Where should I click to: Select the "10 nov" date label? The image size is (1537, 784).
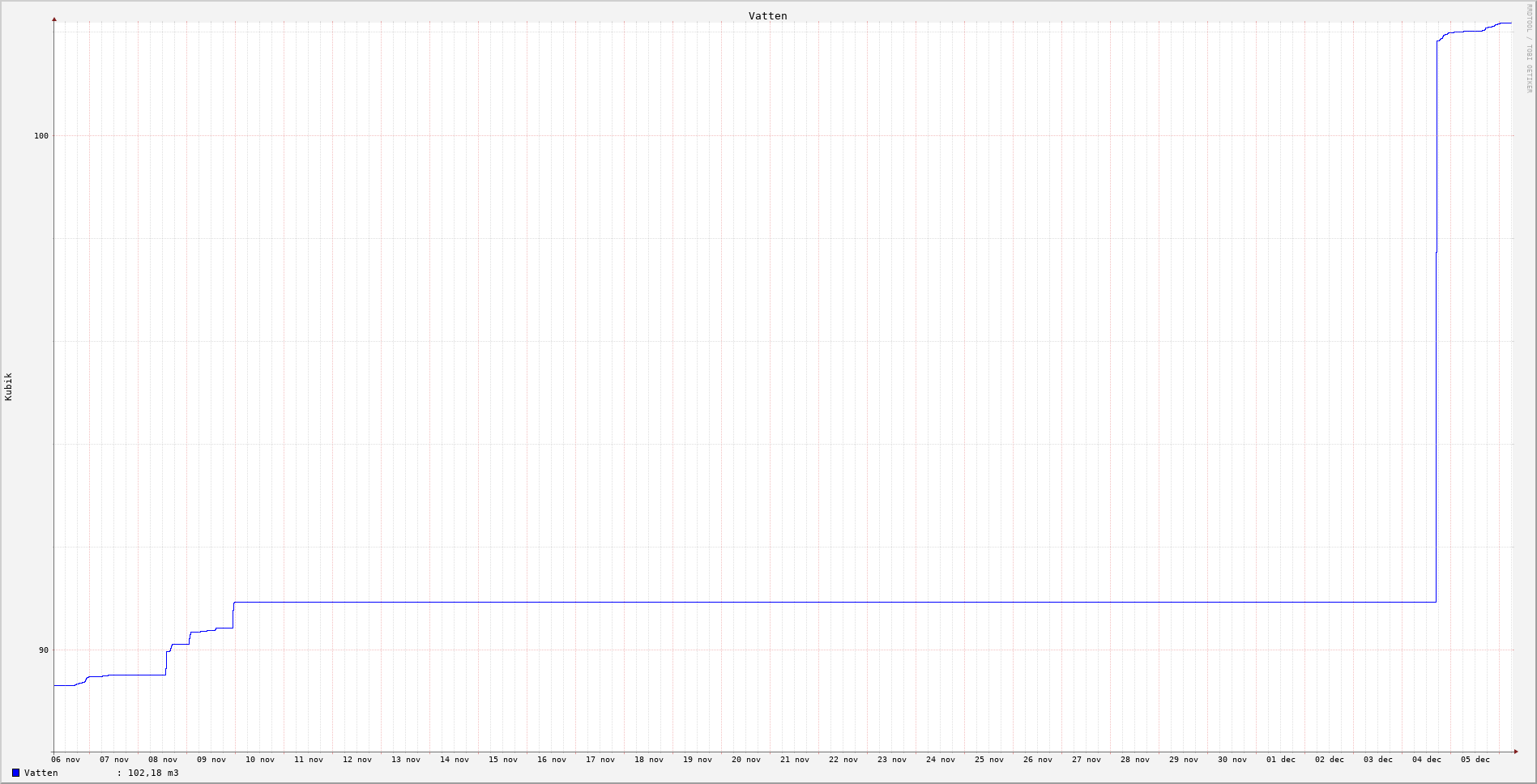pos(260,760)
